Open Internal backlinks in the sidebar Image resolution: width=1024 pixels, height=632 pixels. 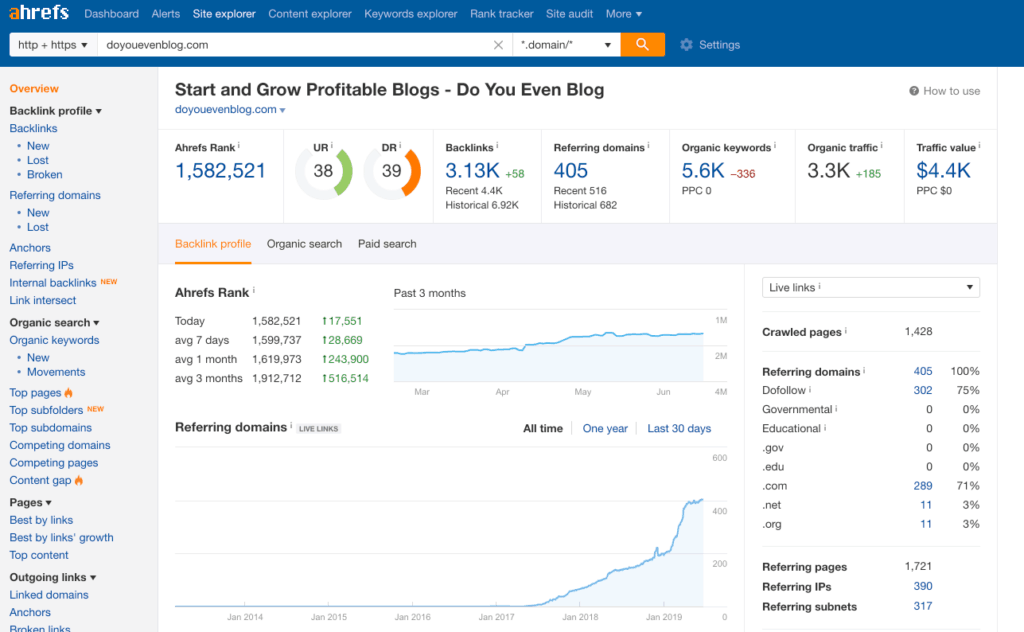pyautogui.click(x=53, y=283)
